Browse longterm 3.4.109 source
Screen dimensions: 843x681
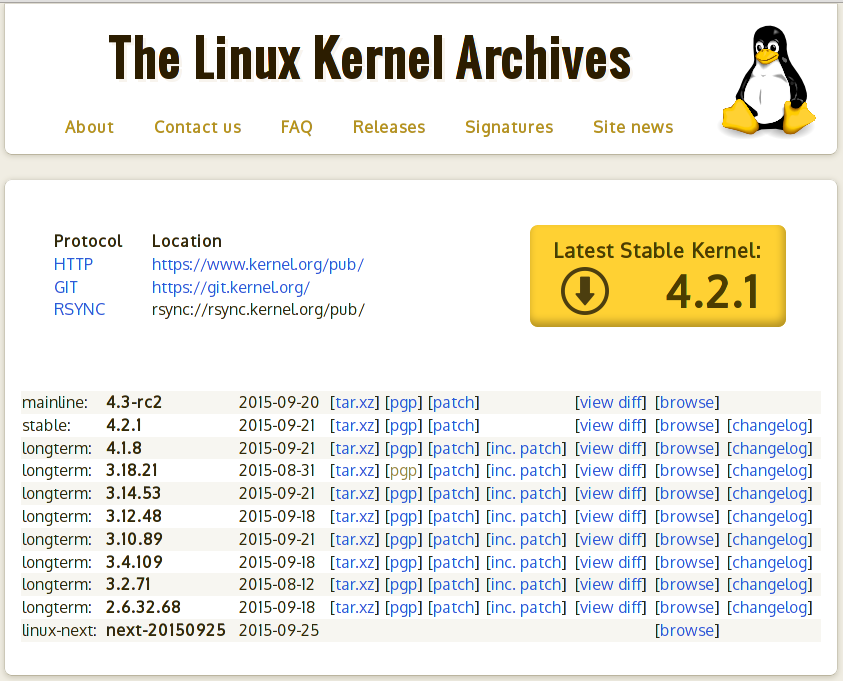(x=687, y=562)
